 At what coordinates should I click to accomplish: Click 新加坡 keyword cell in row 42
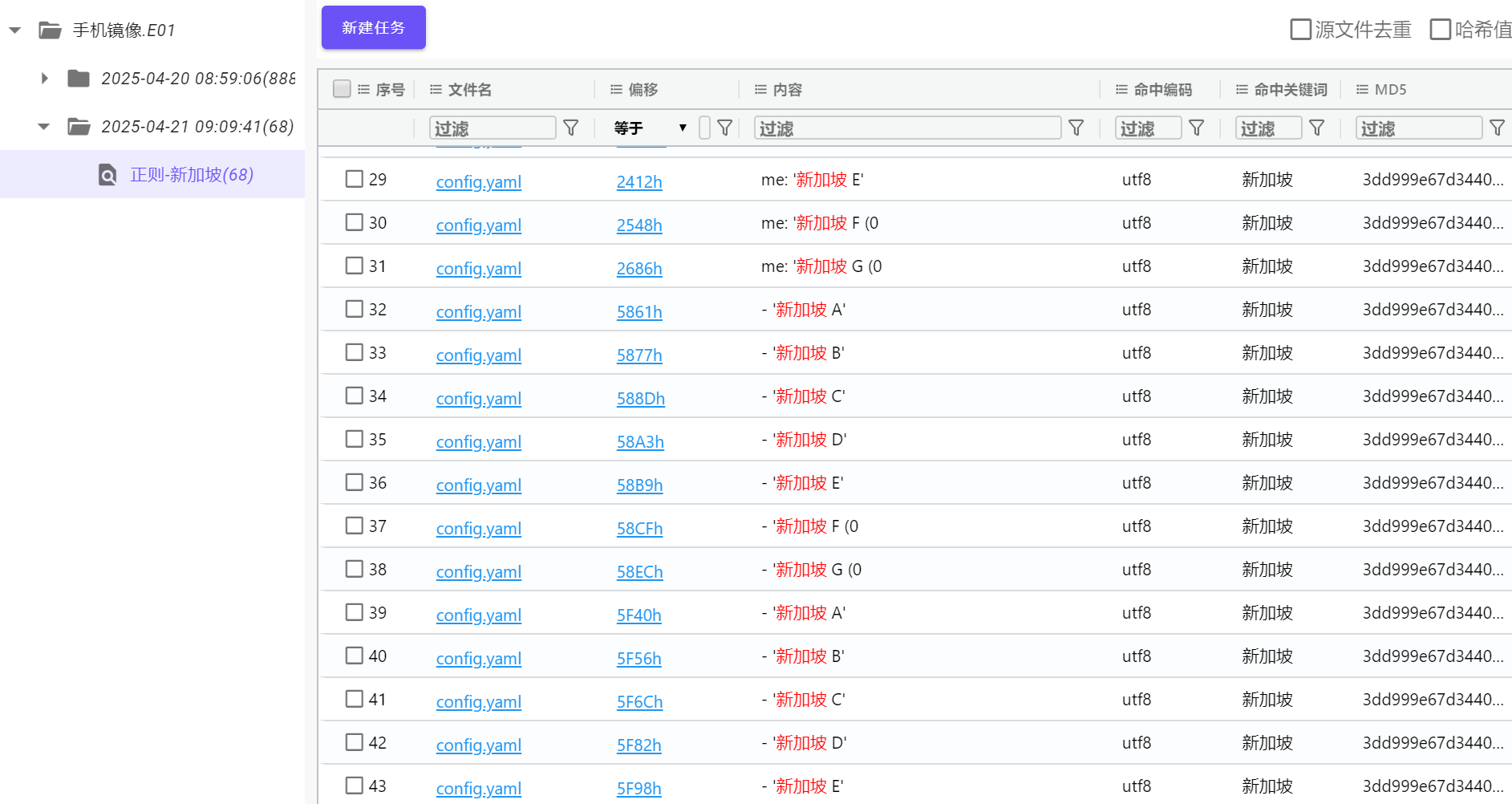pos(1267,743)
